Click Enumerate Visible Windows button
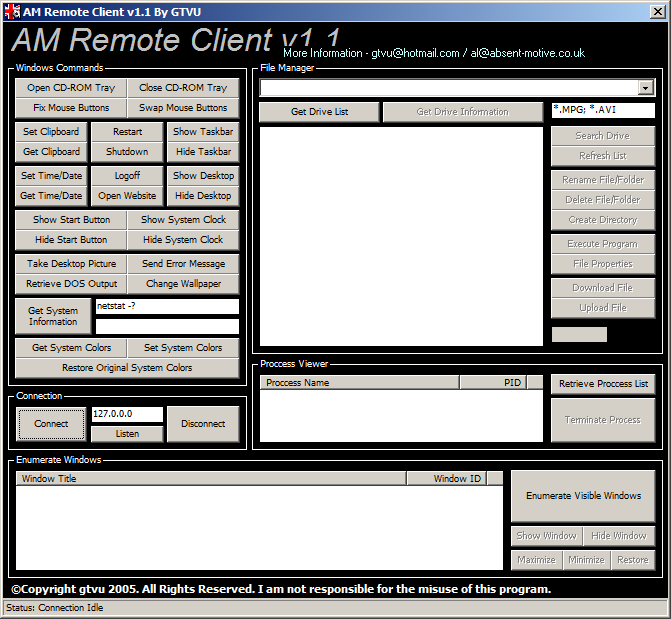Viewport: 671px width, 619px height. point(583,496)
